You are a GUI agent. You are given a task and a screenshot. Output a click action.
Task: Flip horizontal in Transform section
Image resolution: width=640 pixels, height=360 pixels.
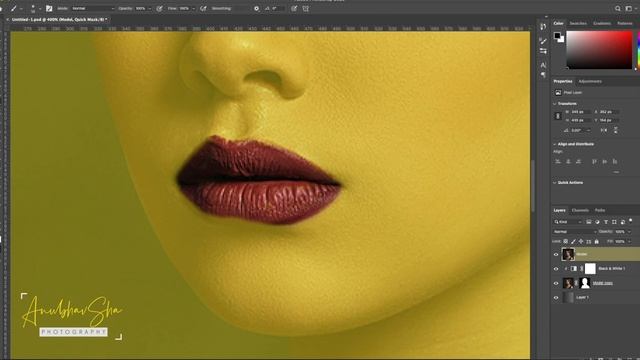click(604, 130)
